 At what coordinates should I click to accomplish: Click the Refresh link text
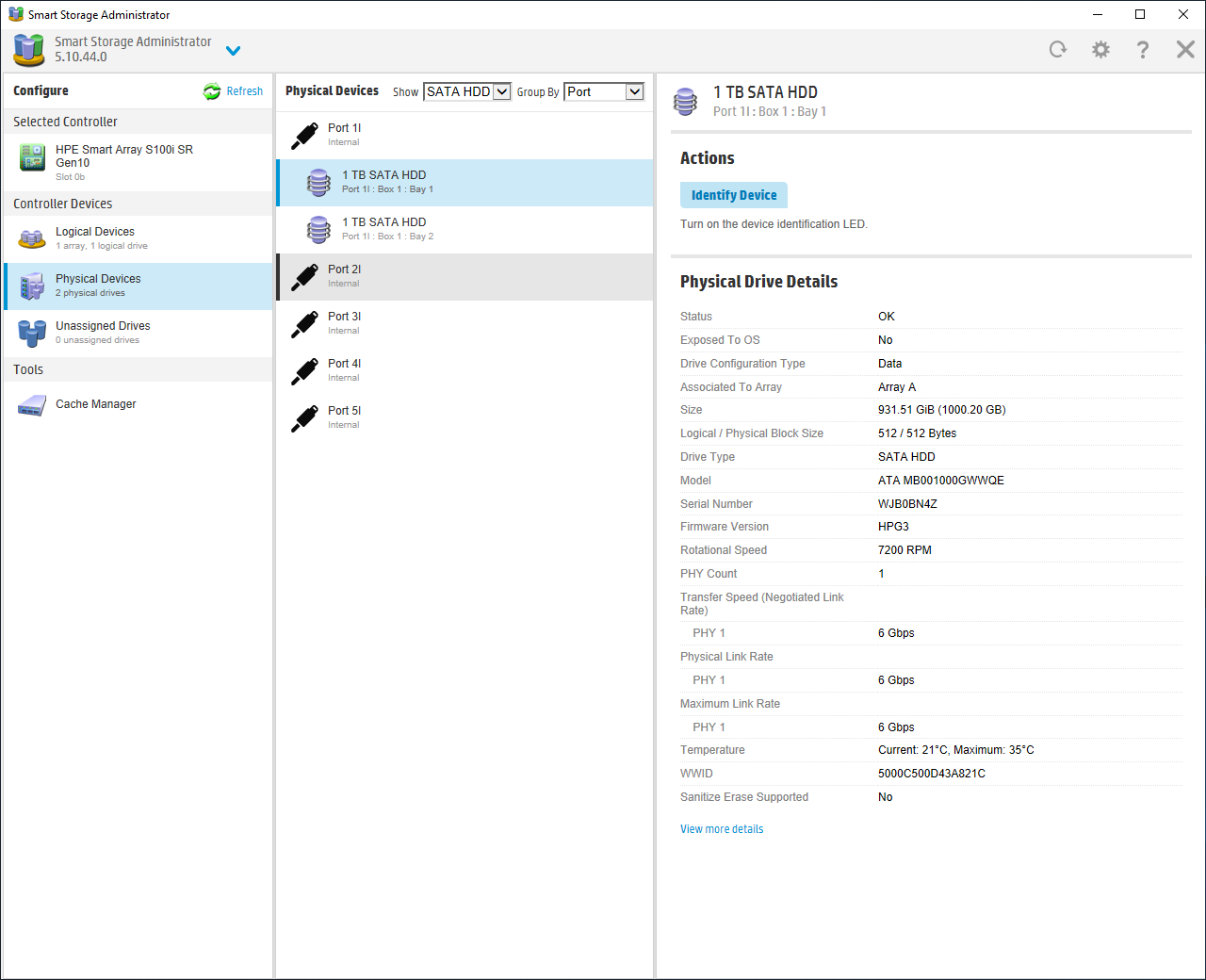[x=245, y=91]
